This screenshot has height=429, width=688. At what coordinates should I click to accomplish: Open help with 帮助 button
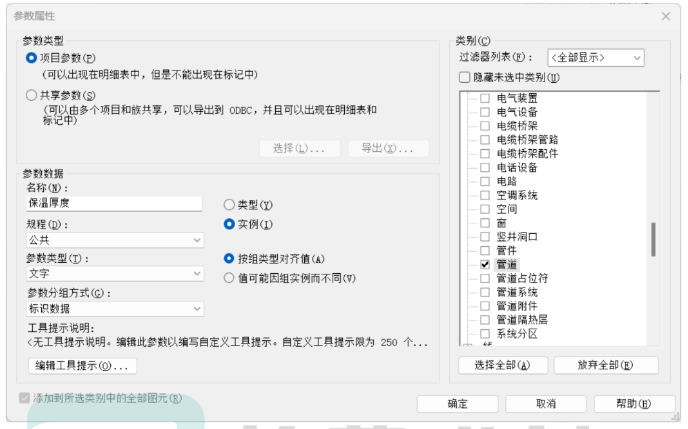(x=634, y=404)
